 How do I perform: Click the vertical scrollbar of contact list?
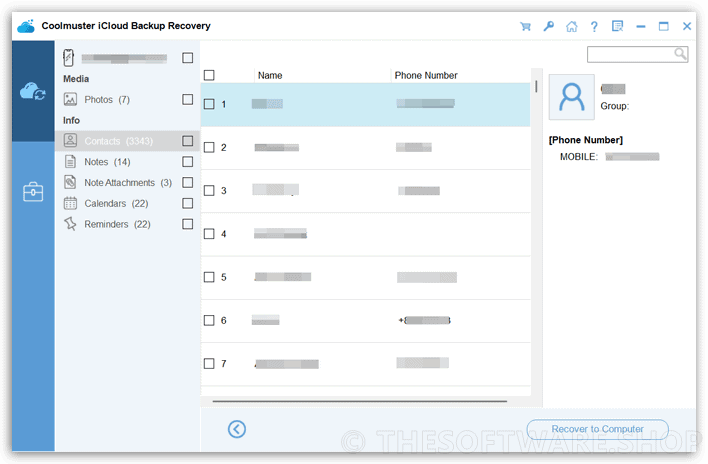[x=536, y=86]
